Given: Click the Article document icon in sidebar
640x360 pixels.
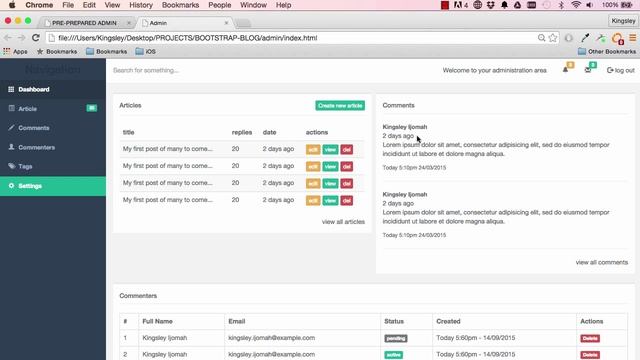Looking at the screenshot, I should 11,109.
